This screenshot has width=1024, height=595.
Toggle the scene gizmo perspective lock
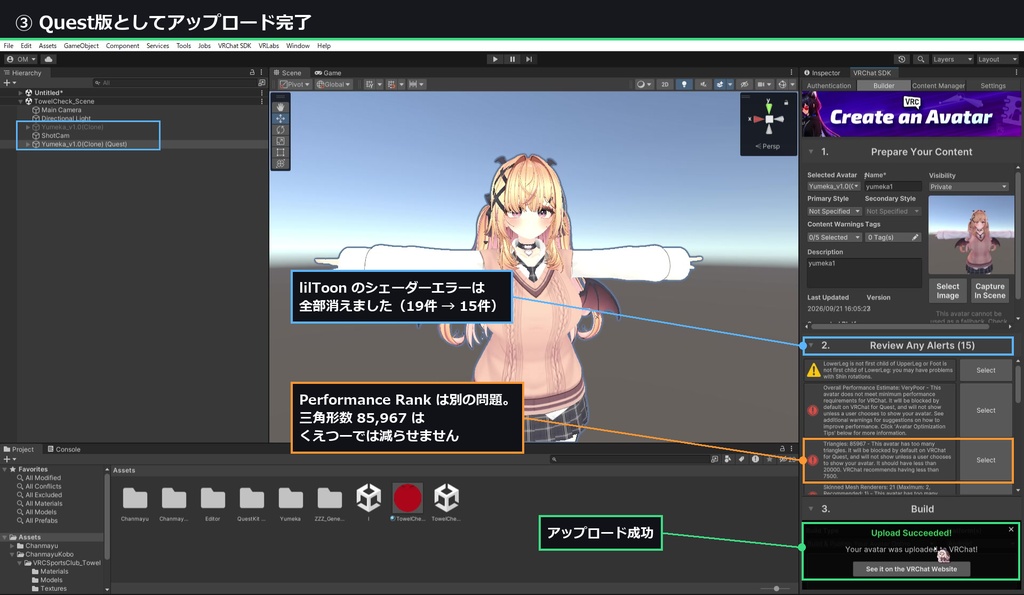pos(786,103)
